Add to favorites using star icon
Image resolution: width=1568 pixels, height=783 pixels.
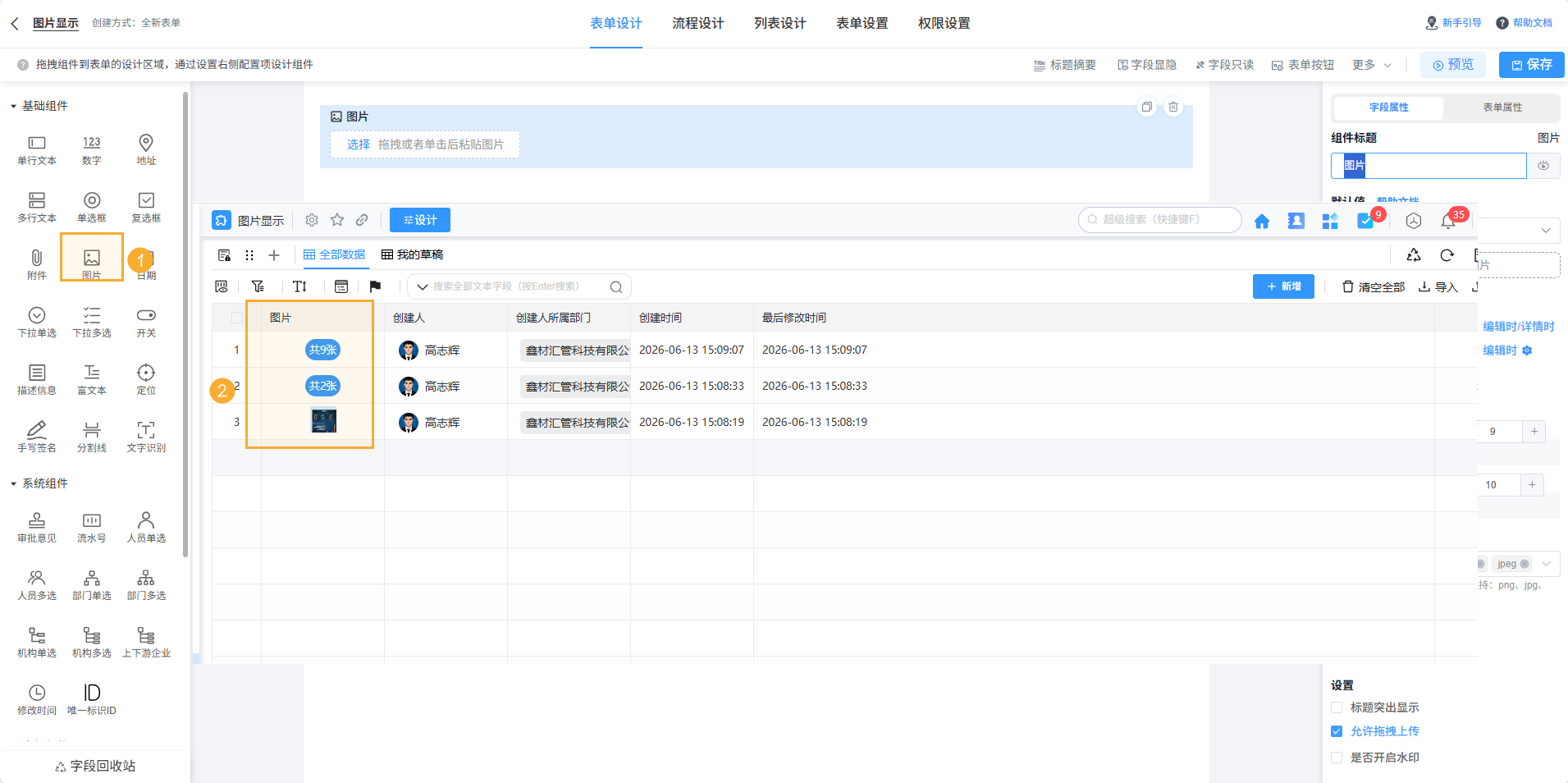(337, 220)
